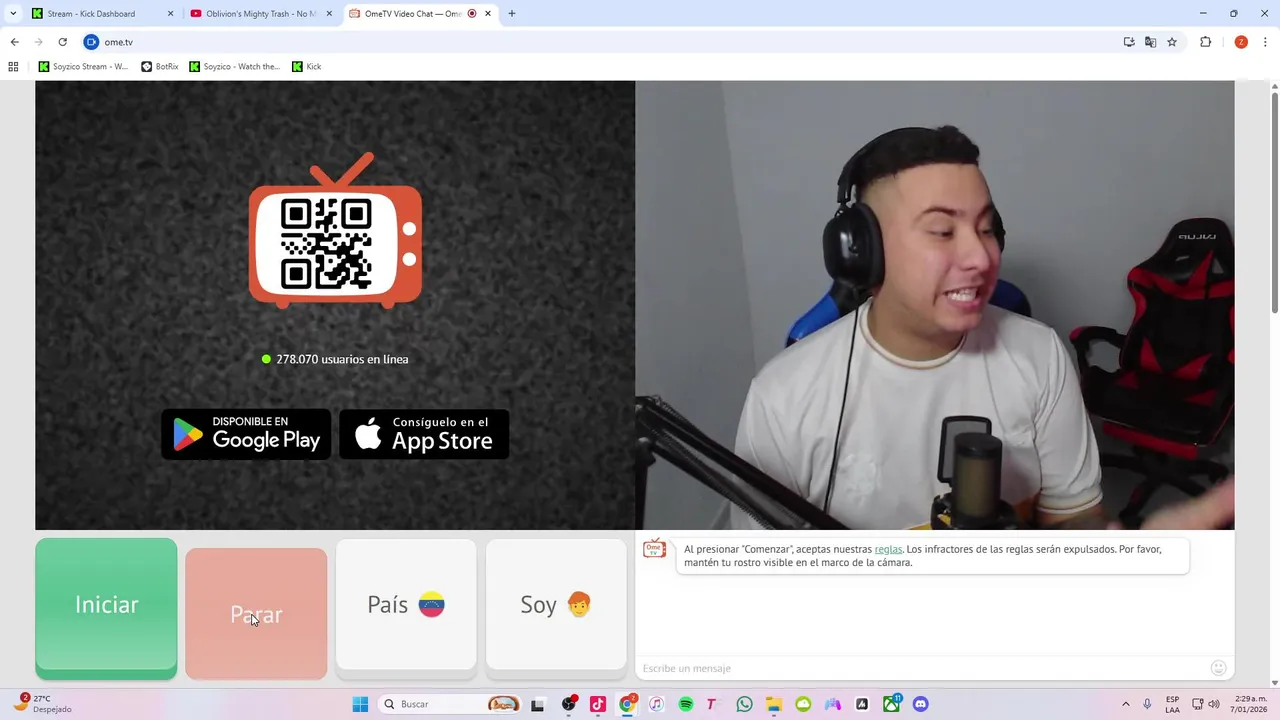Image resolution: width=1280 pixels, height=720 pixels.
Task: Open WhatsApp from the taskbar
Action: [x=744, y=704]
